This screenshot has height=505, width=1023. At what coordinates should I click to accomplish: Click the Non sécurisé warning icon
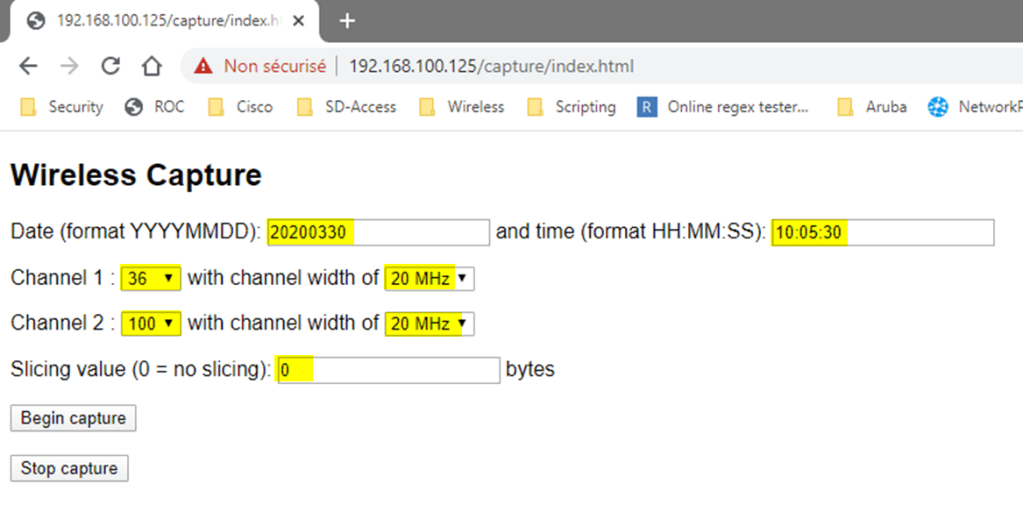click(204, 66)
